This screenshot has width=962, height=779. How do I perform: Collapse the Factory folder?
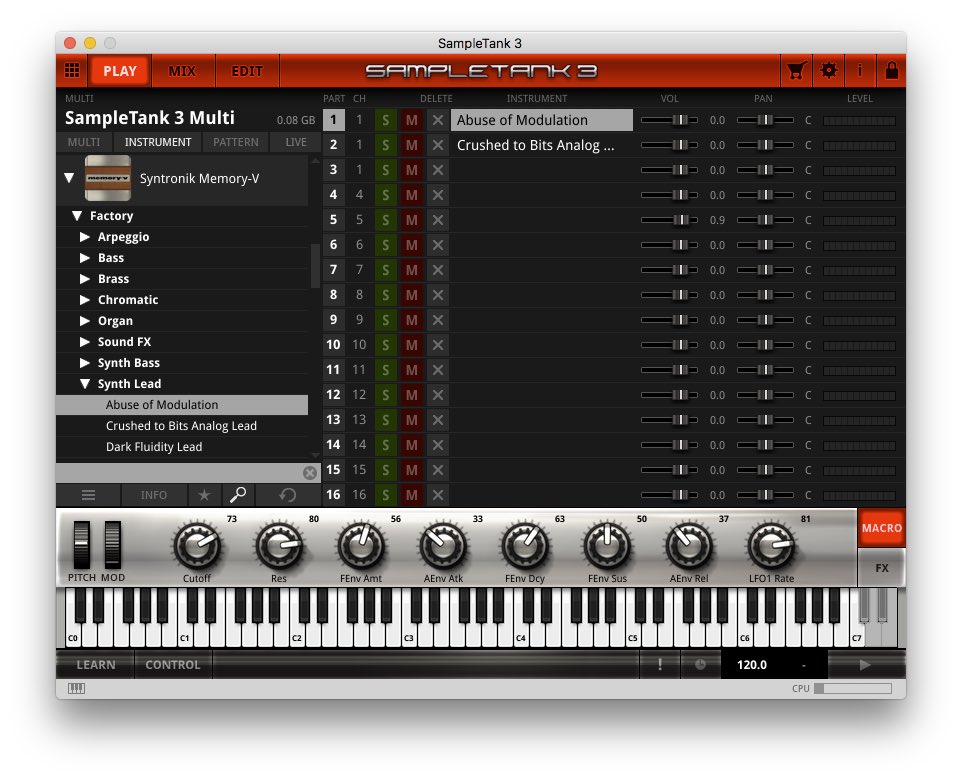click(77, 216)
